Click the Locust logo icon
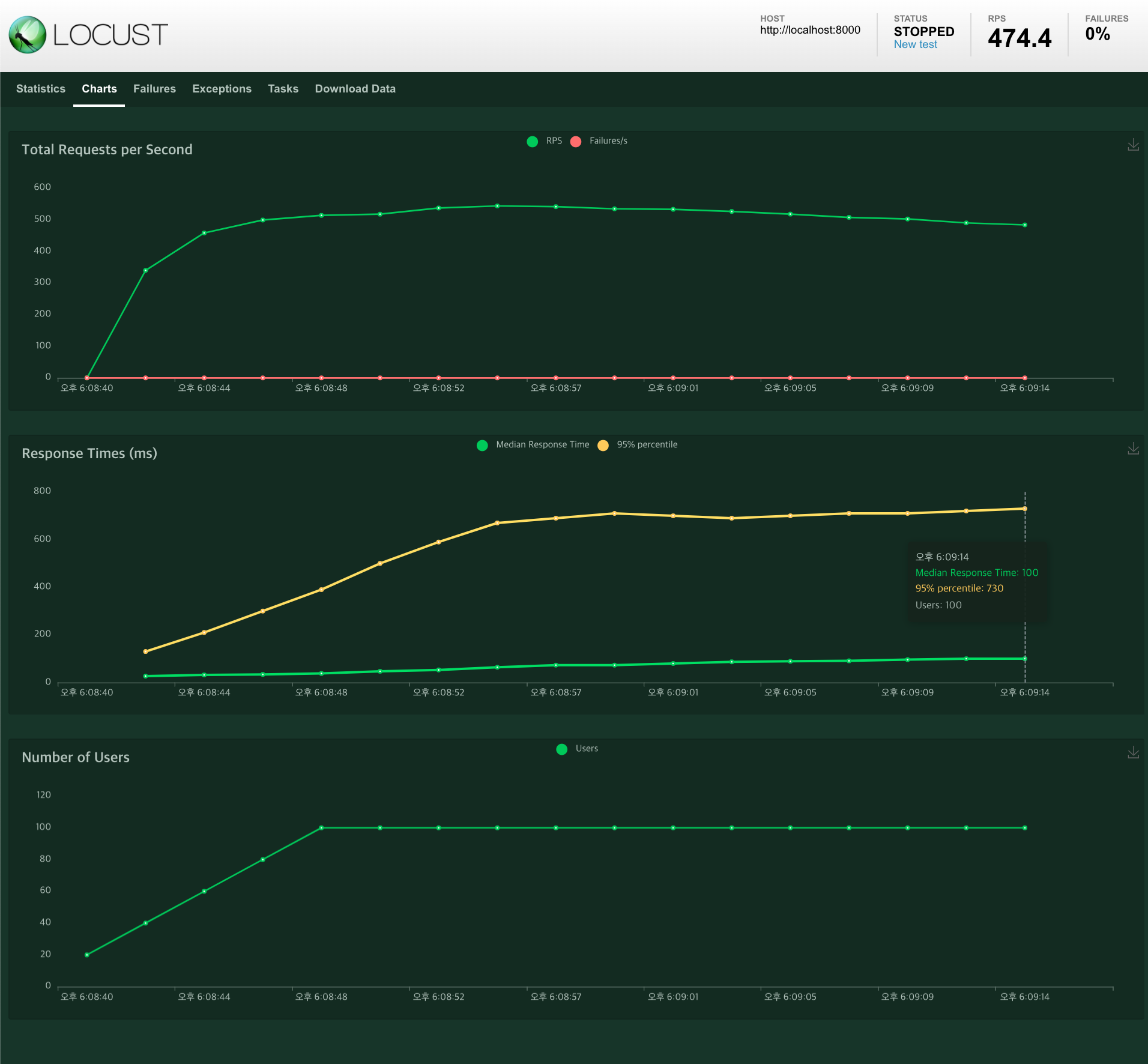1148x1064 pixels. (28, 35)
